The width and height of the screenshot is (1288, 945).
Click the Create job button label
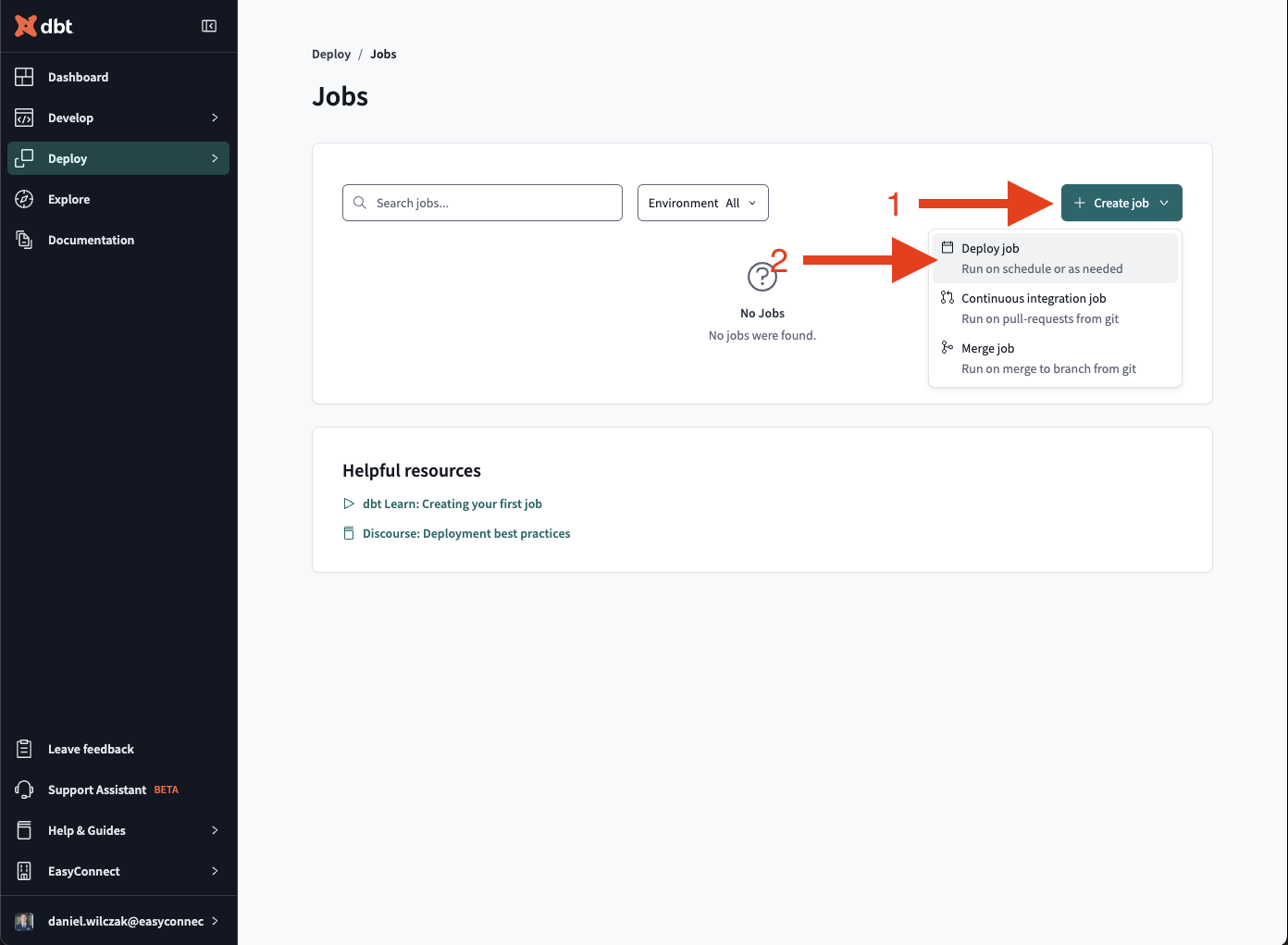1121,203
